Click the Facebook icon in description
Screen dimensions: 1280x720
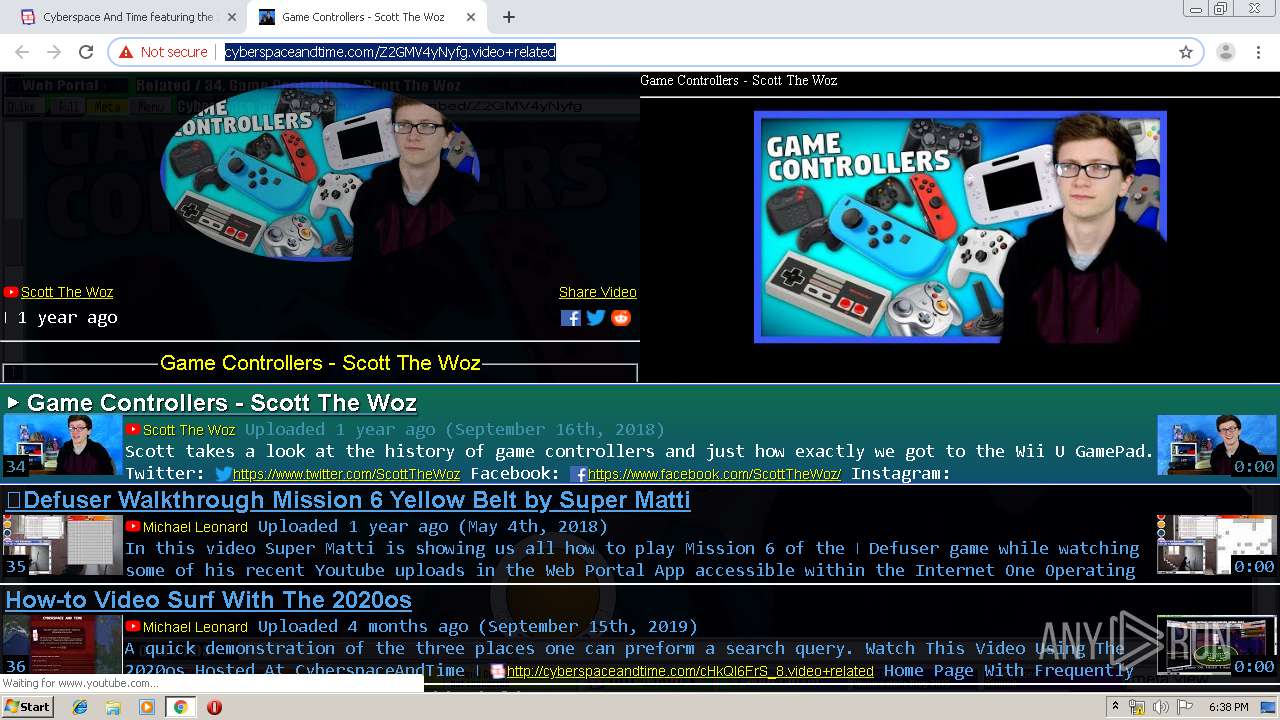tap(578, 474)
